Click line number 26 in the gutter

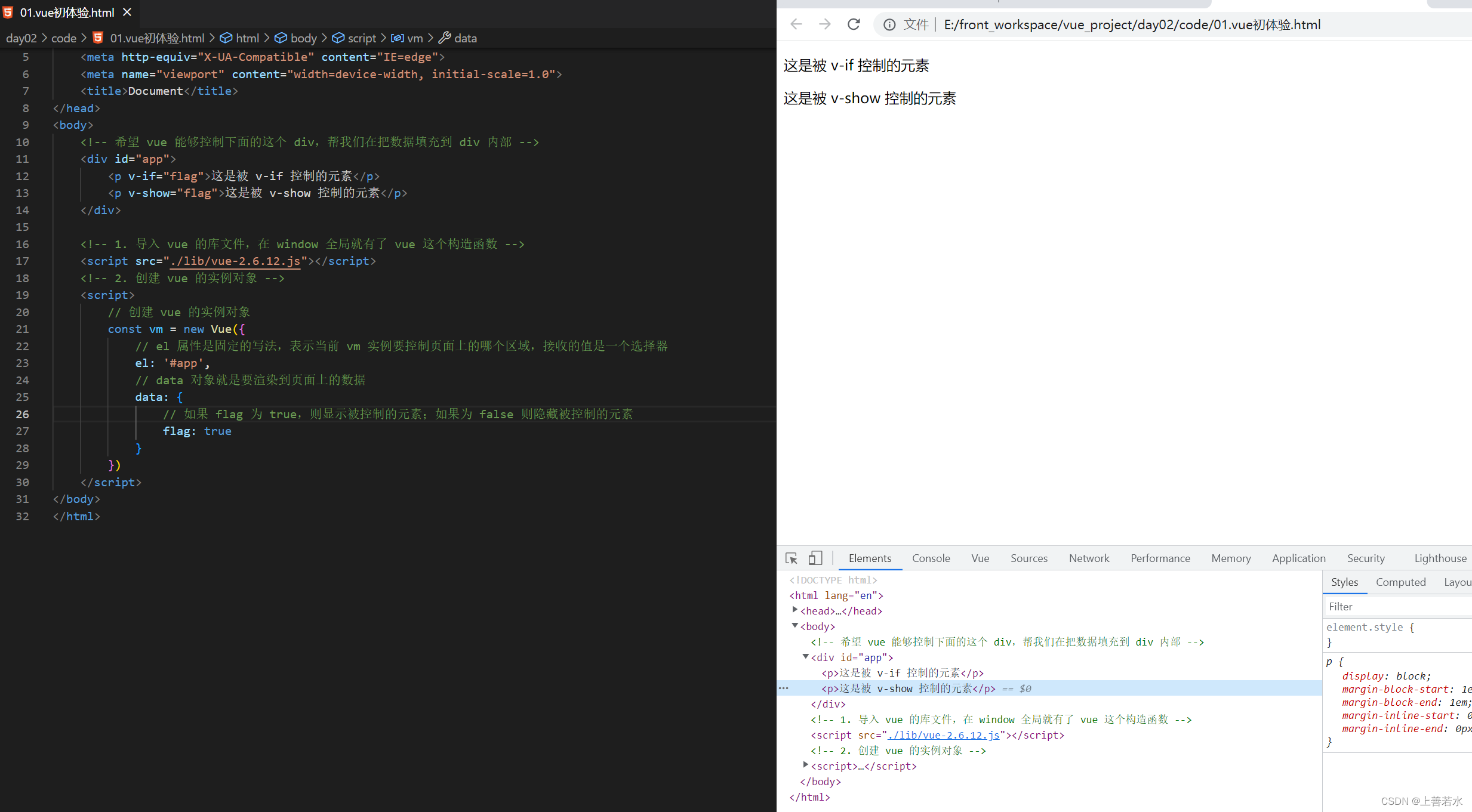point(22,414)
